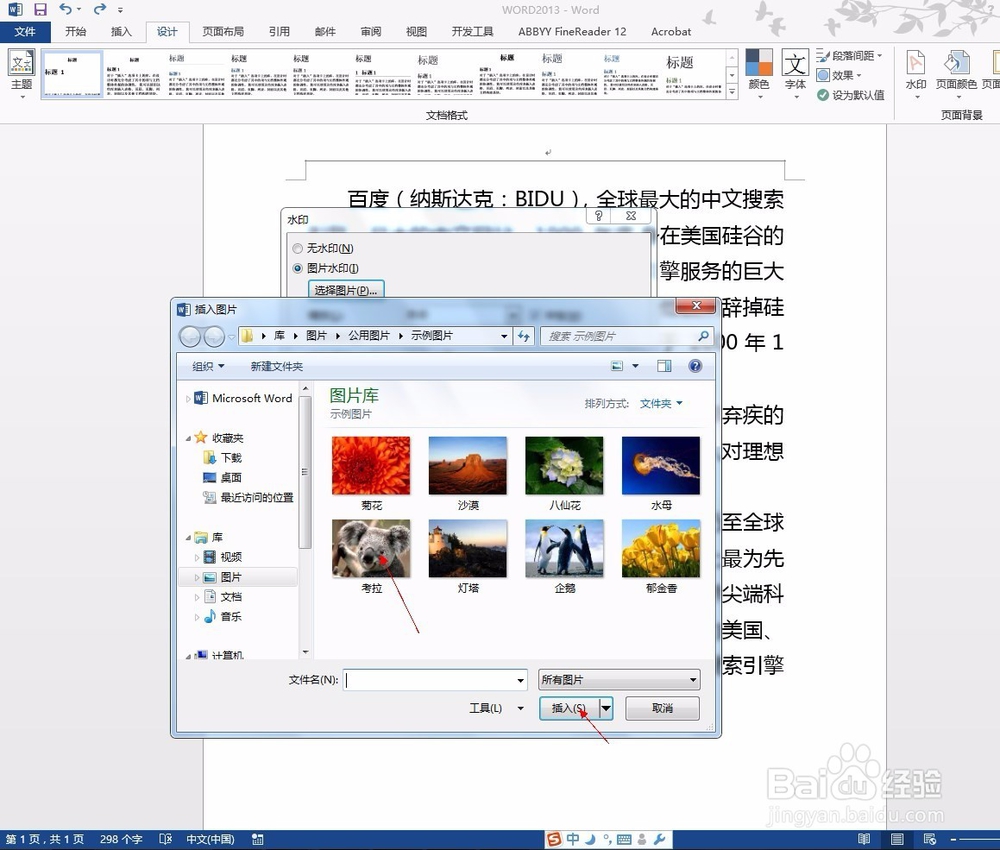Click New Folder (新建文件夹)
This screenshot has height=850, width=1000.
coord(276,366)
